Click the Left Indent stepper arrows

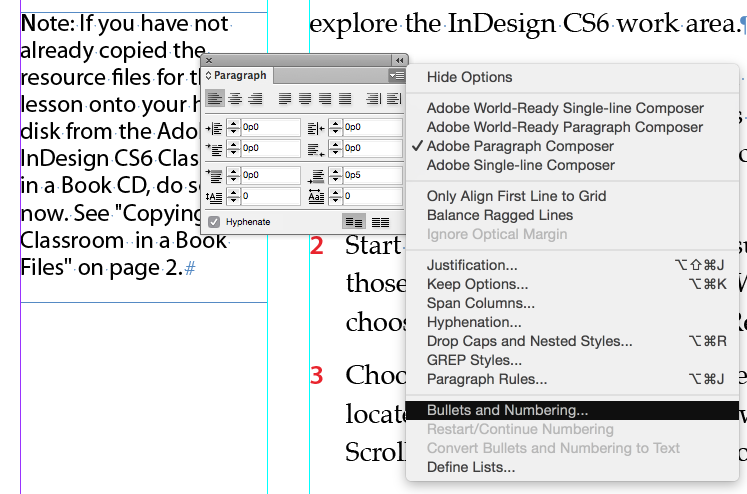click(233, 128)
